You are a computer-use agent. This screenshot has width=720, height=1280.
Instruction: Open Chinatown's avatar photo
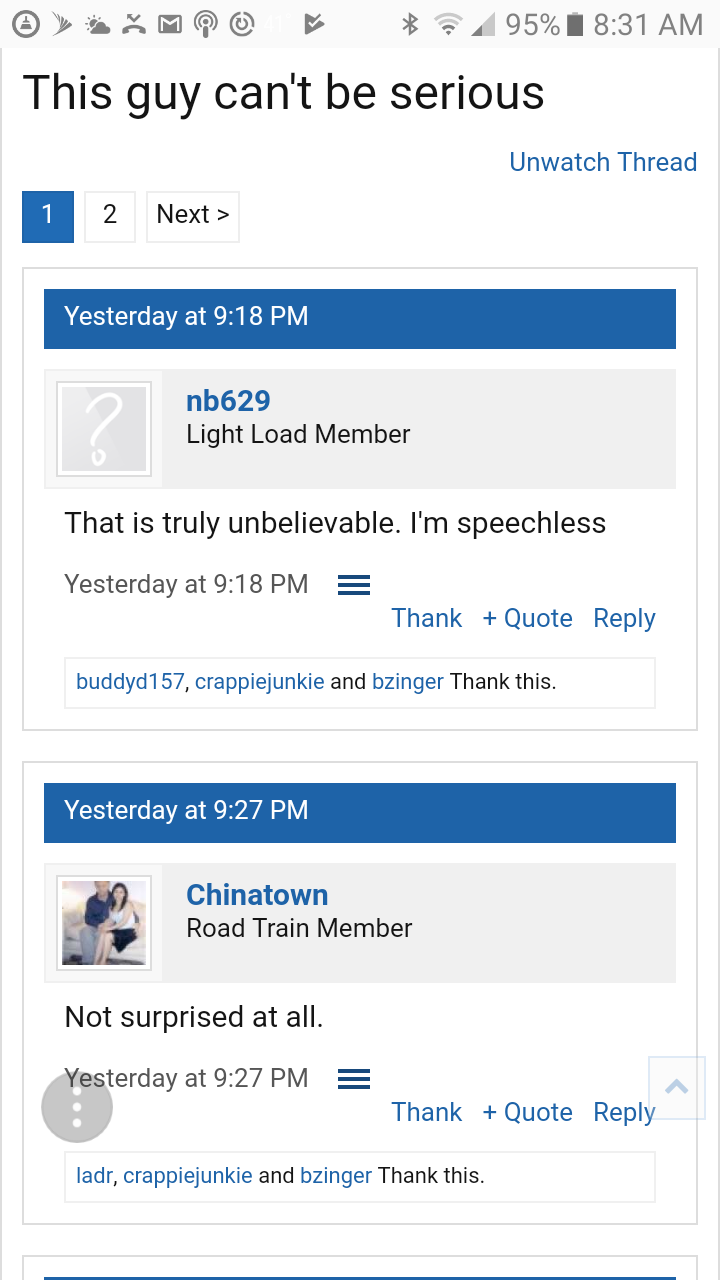pos(104,923)
